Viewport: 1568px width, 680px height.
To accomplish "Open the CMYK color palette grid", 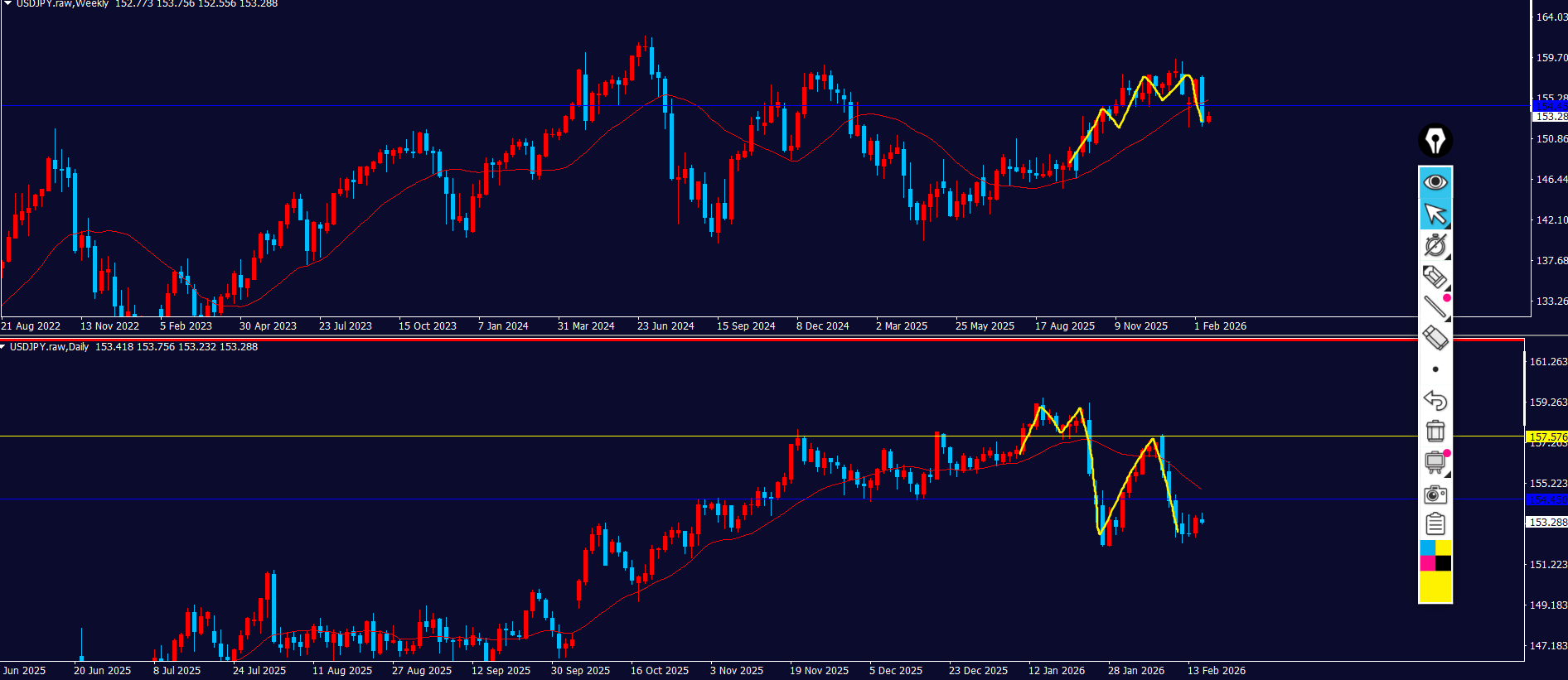I will tap(1435, 556).
